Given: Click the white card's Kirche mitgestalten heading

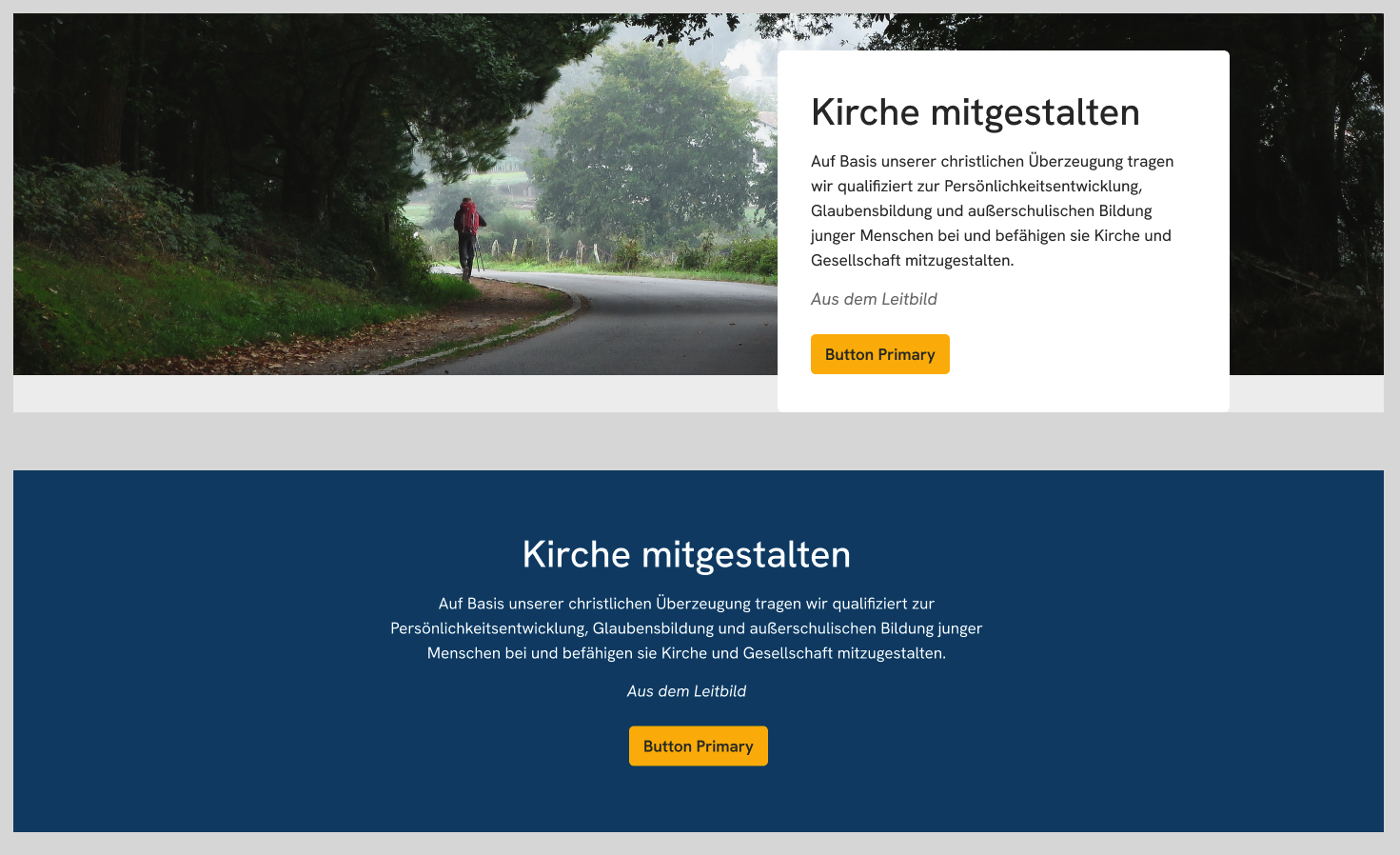Looking at the screenshot, I should click(x=975, y=112).
